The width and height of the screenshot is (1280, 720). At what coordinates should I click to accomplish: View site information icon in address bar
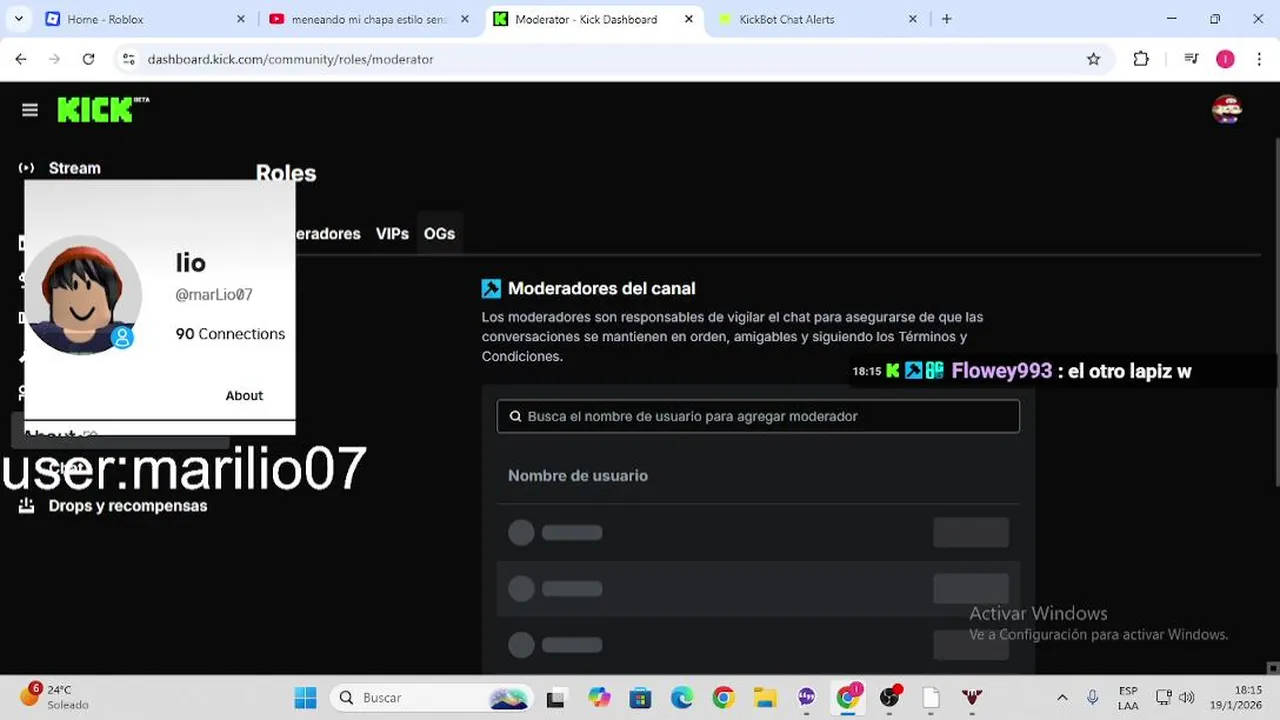[128, 59]
